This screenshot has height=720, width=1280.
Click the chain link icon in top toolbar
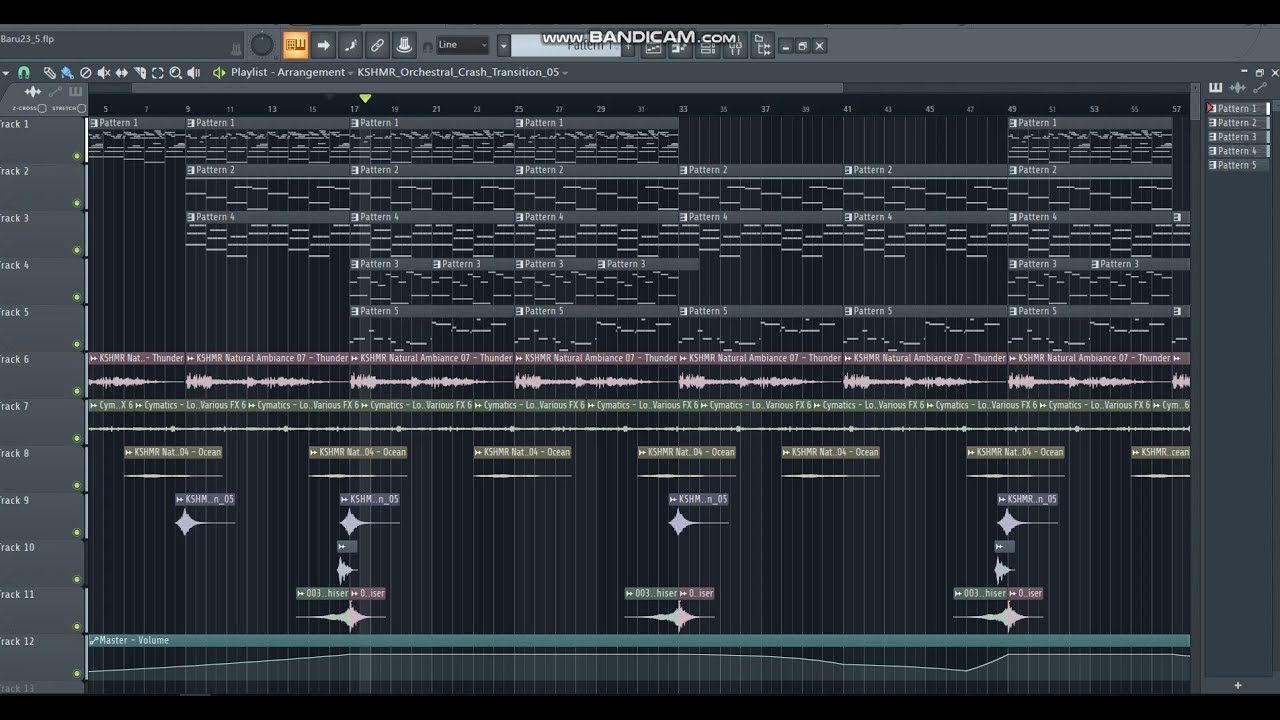click(x=377, y=45)
